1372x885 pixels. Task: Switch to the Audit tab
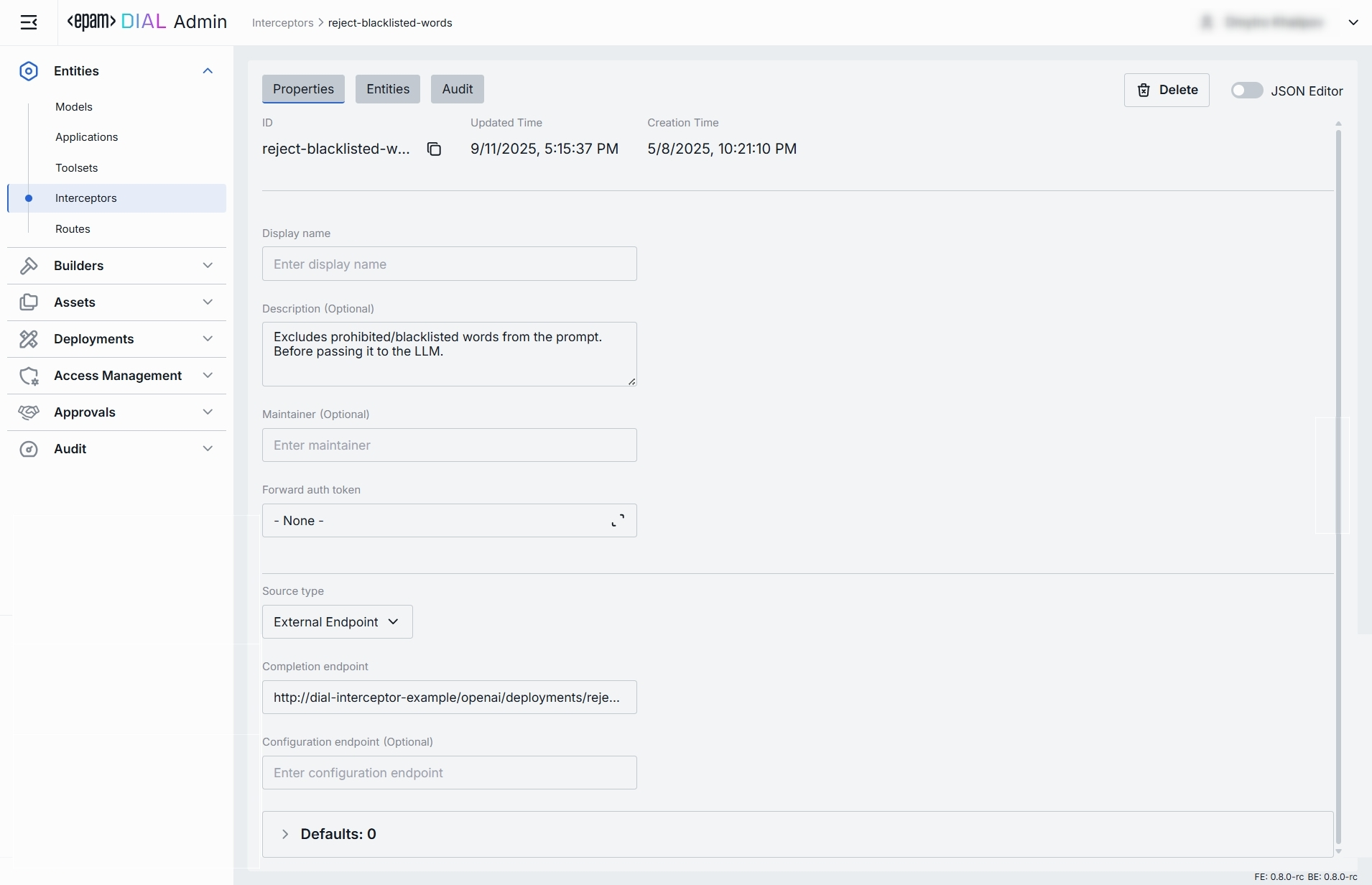(x=457, y=89)
